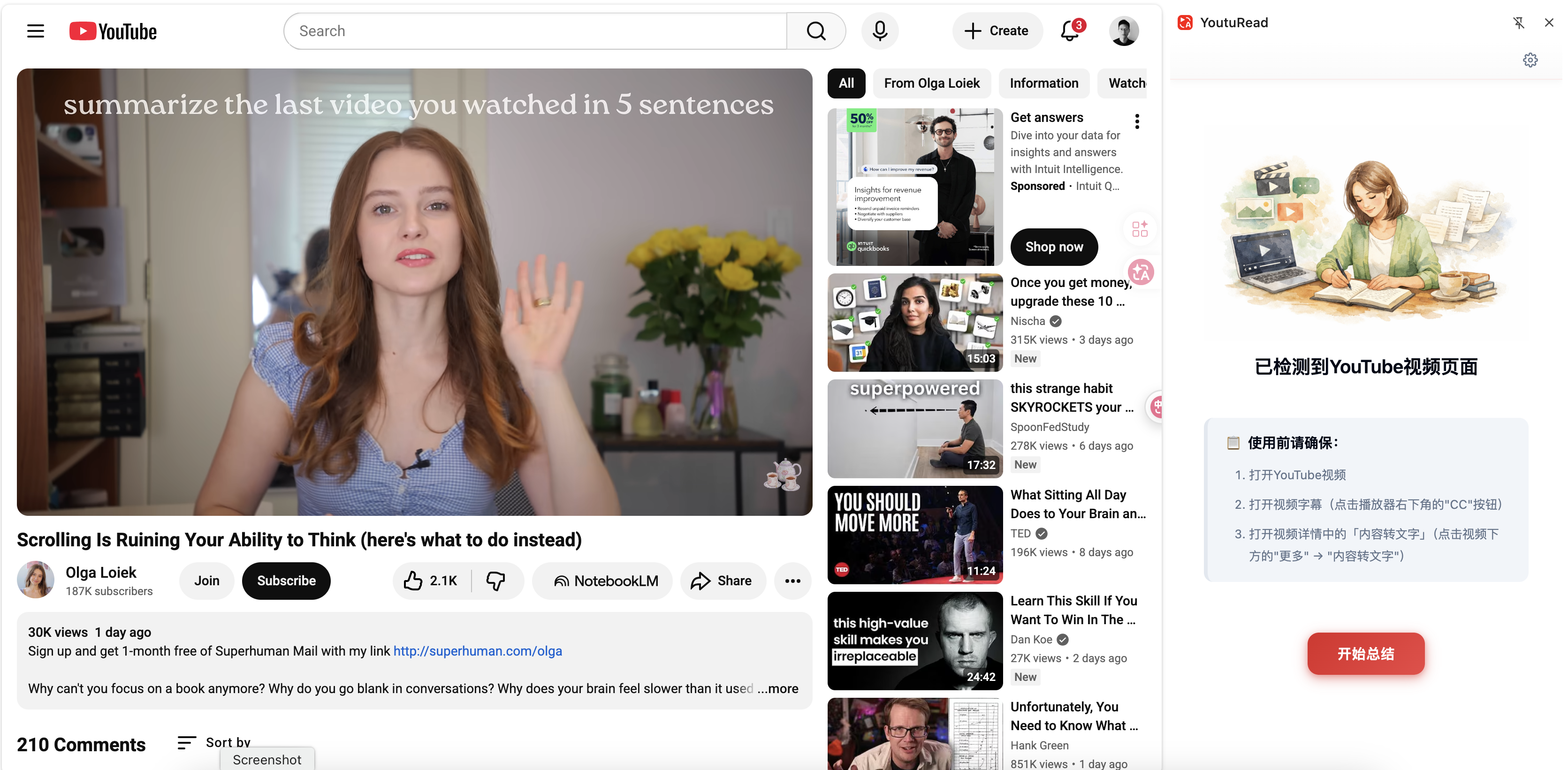Click the Dan Koe channel name

pyautogui.click(x=1031, y=639)
